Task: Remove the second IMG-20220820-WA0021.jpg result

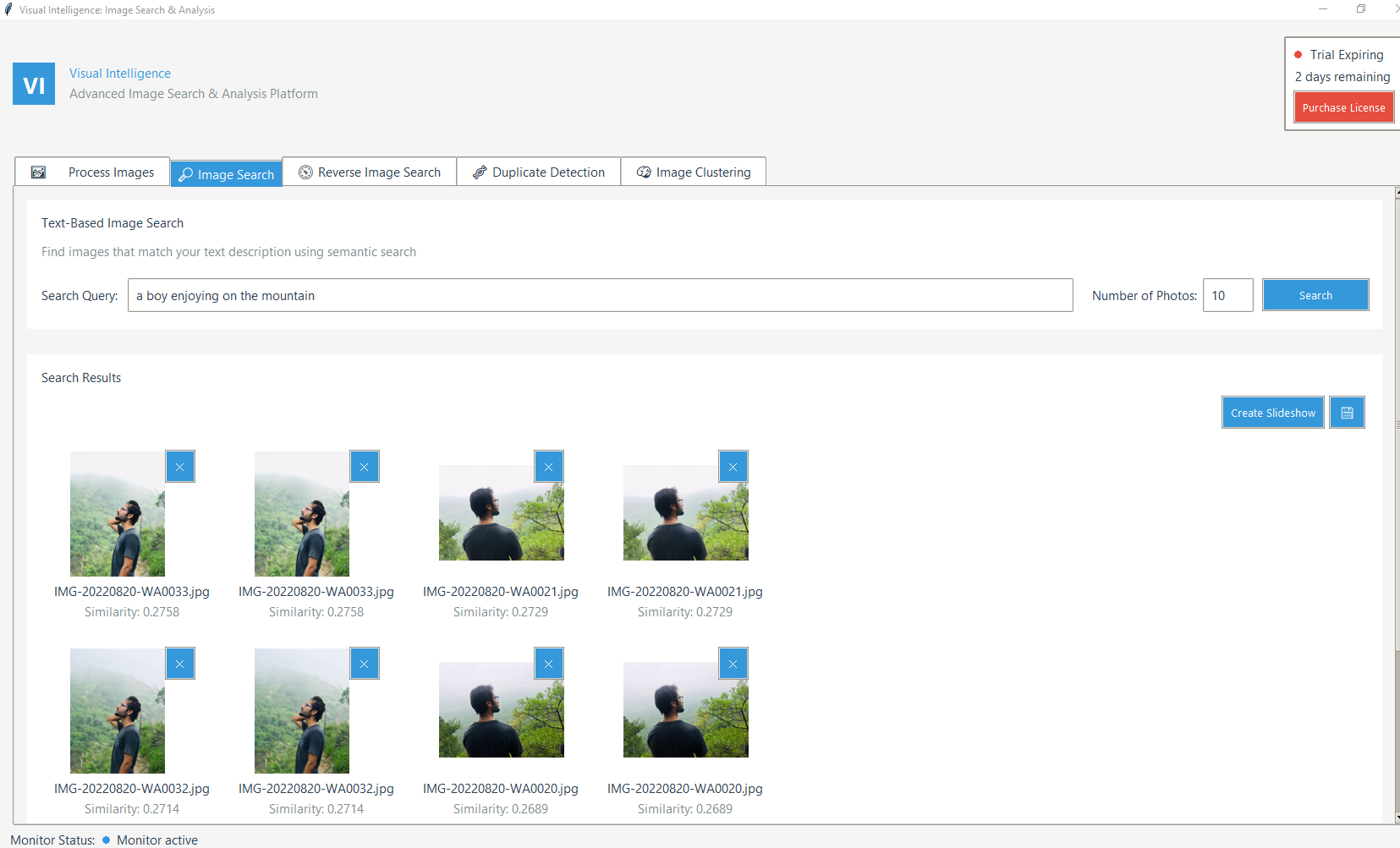Action: [x=733, y=467]
